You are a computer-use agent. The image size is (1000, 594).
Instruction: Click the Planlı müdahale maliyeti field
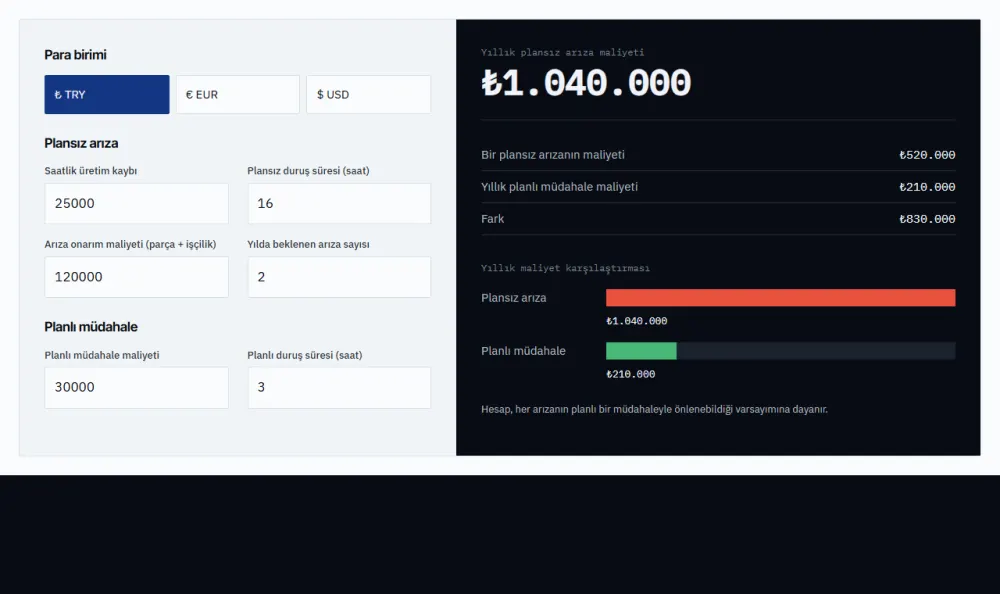coord(136,387)
